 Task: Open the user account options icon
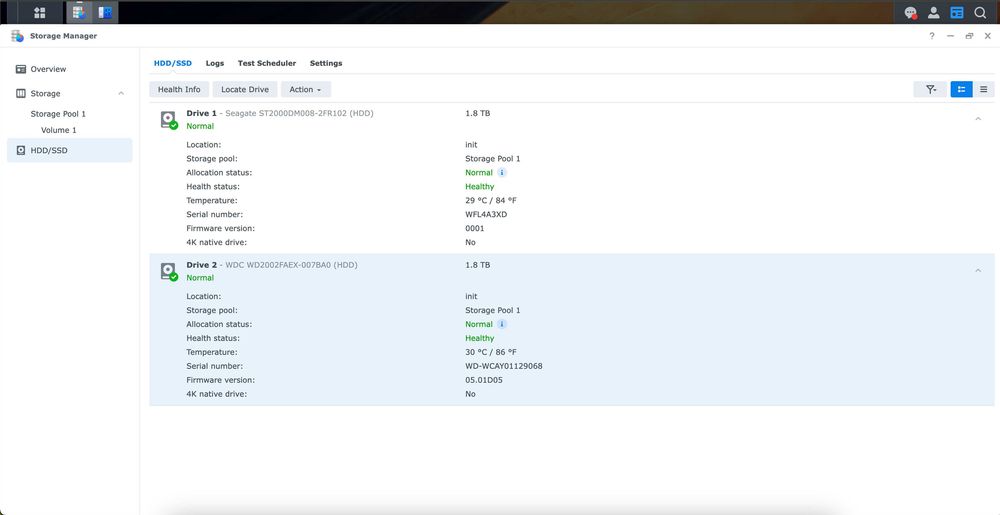point(934,12)
